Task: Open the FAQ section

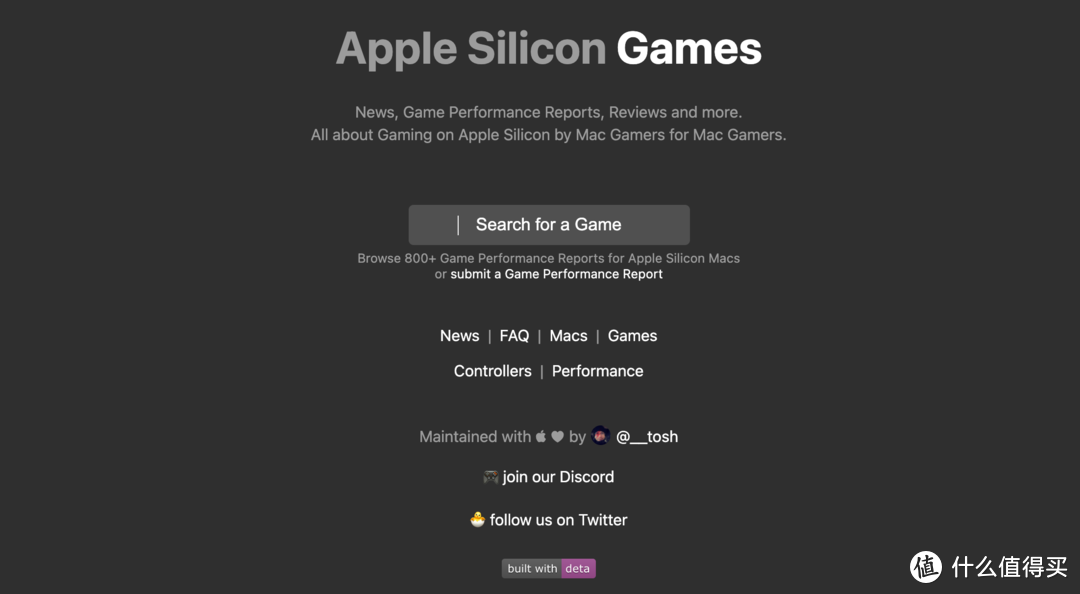Action: coord(514,335)
